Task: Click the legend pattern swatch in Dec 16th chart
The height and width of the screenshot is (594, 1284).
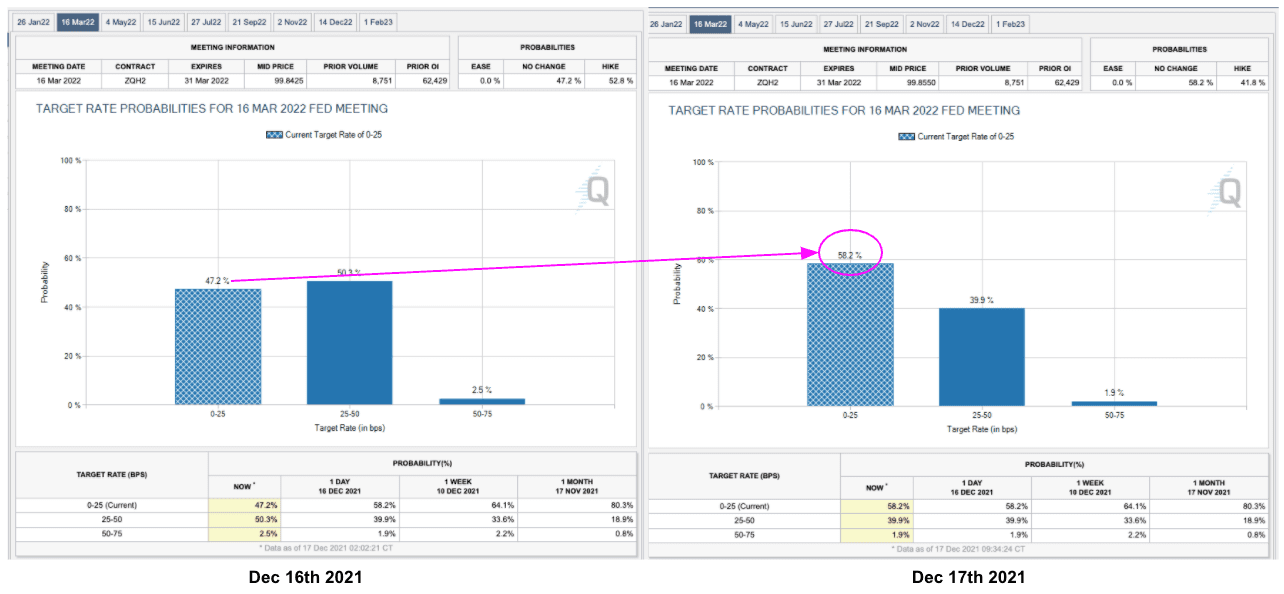Action: click(275, 134)
